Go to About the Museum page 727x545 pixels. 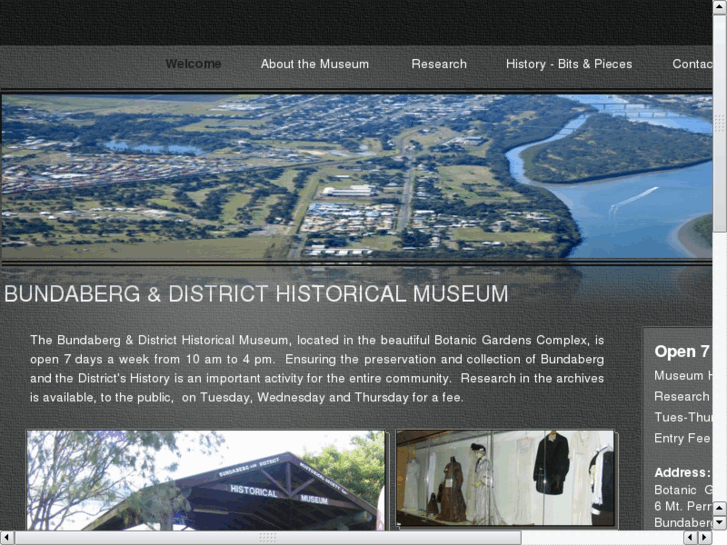(x=315, y=64)
